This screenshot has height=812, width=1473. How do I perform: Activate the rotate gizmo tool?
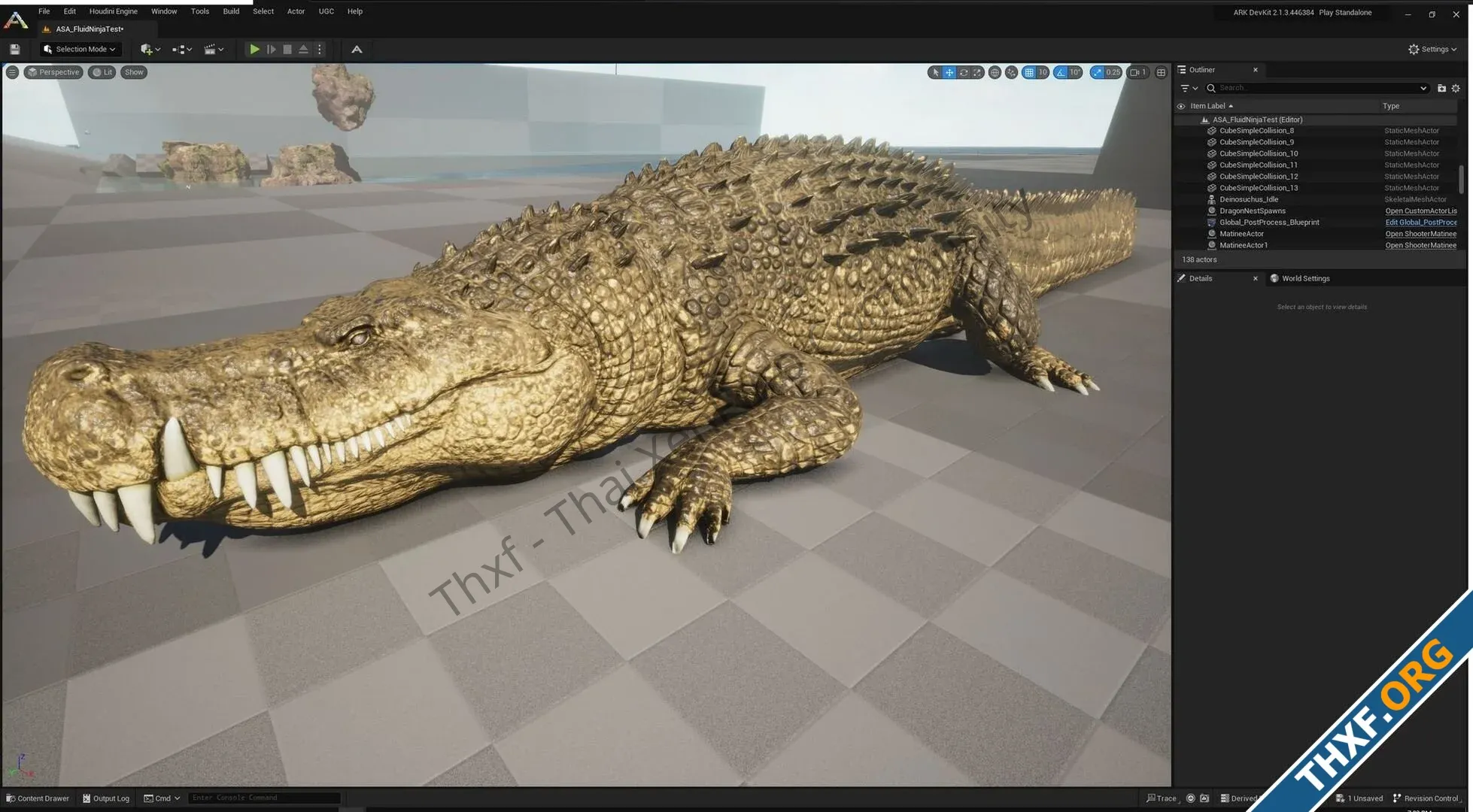963,72
